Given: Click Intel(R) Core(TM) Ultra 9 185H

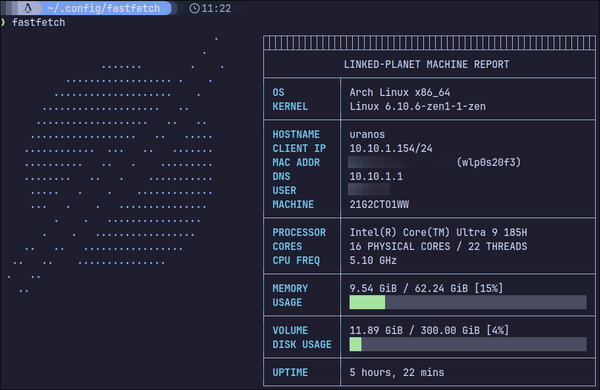Looking at the screenshot, I should click(x=438, y=232).
